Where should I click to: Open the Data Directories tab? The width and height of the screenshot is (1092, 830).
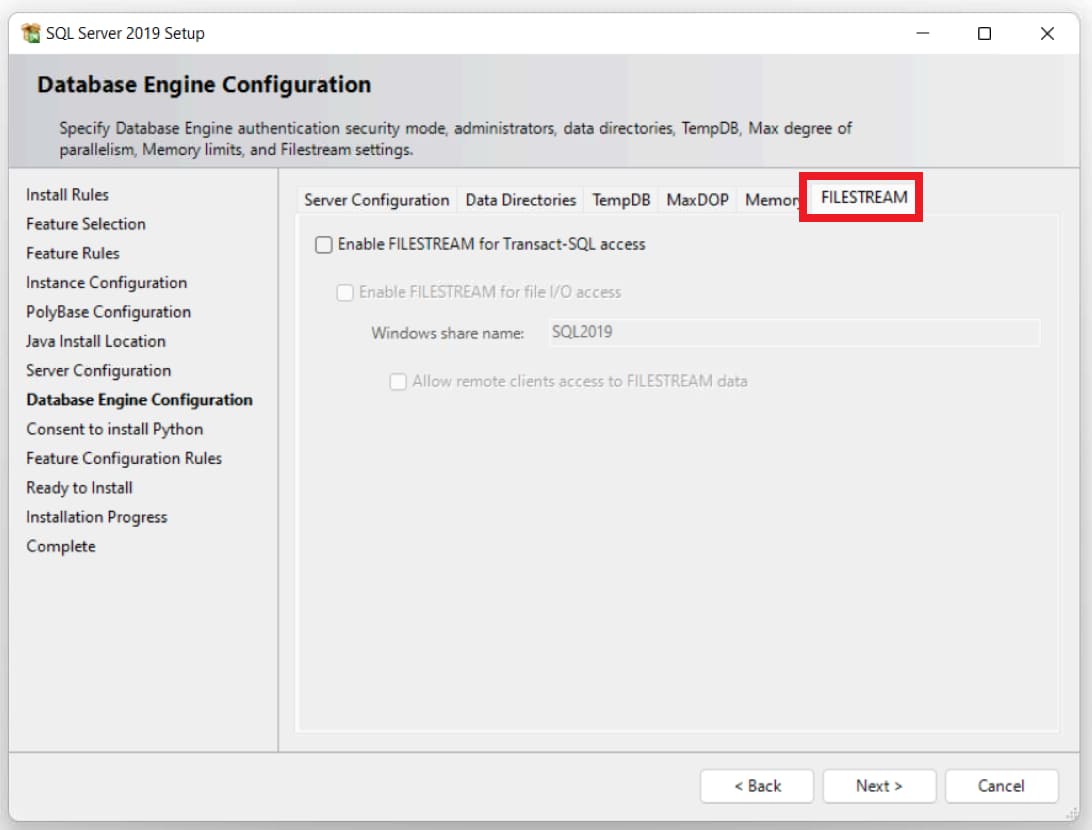click(x=520, y=200)
